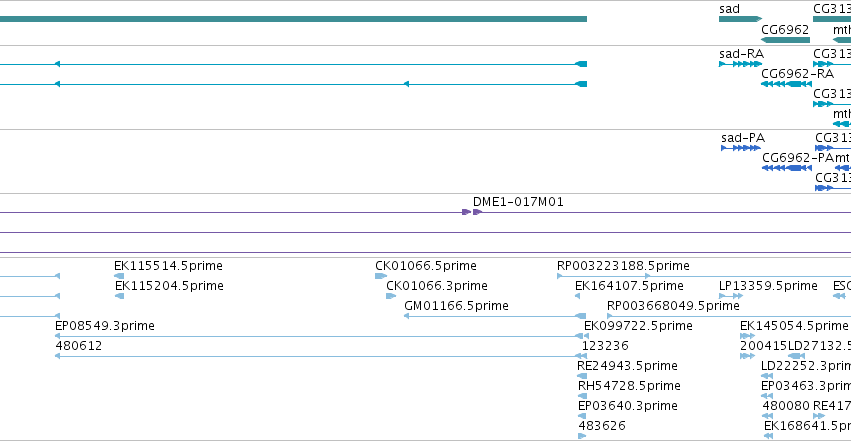851x441 pixels.
Task: Click the sad-RA transcript glyph
Action: pos(740,64)
